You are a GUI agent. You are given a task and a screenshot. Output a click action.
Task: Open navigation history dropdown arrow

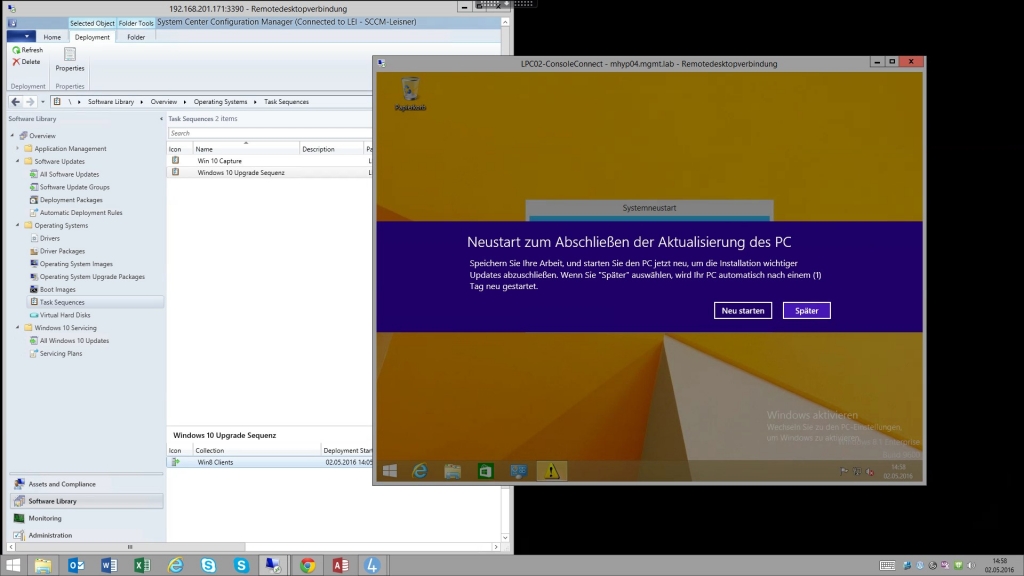coord(42,101)
